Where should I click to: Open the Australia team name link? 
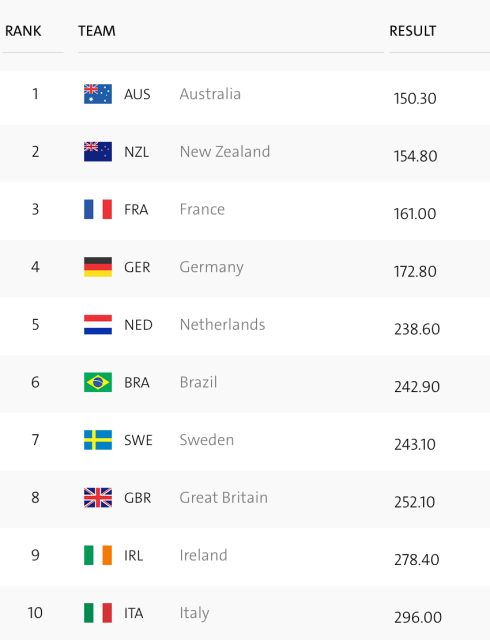click(210, 94)
